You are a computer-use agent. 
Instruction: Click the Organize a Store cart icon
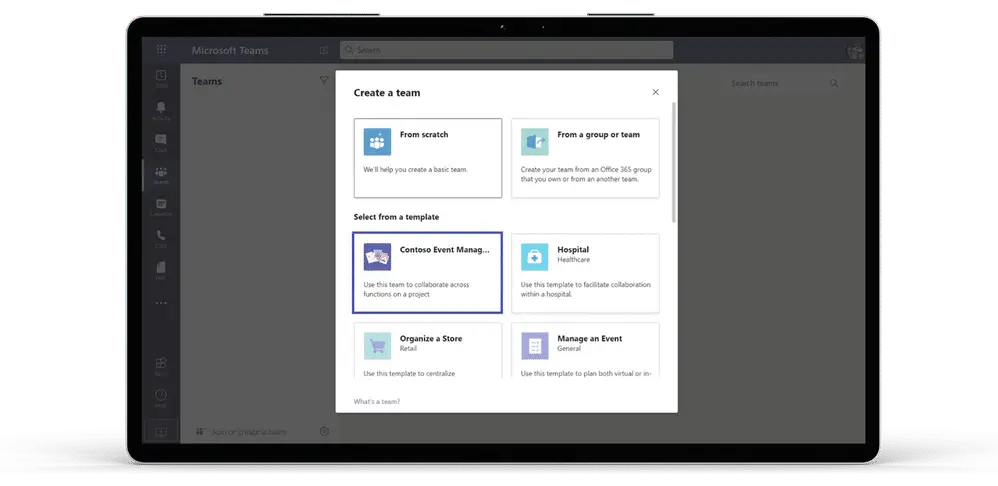(x=377, y=346)
